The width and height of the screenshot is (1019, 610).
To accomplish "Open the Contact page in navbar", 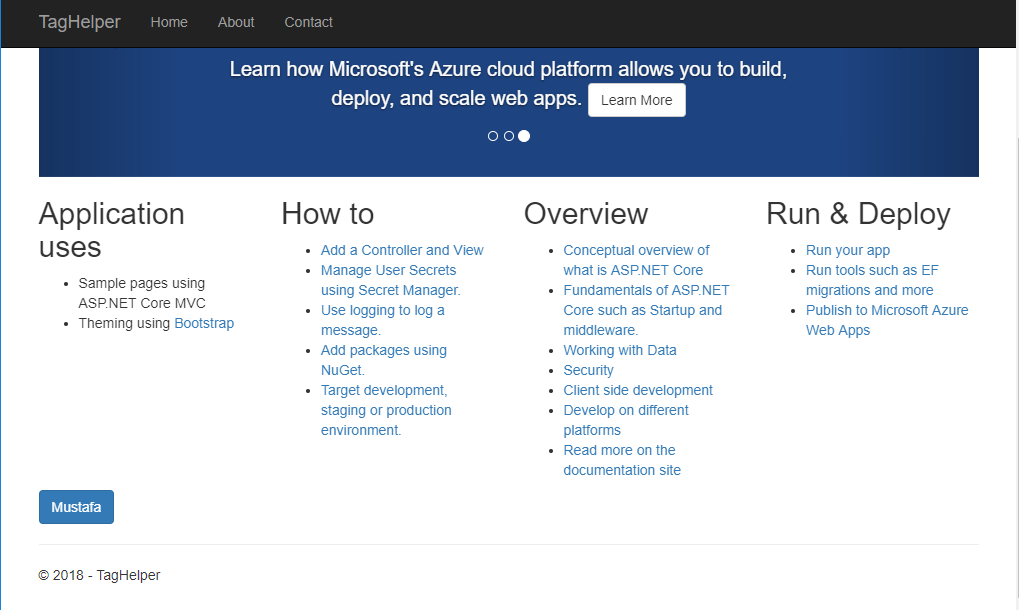I will tap(309, 22).
